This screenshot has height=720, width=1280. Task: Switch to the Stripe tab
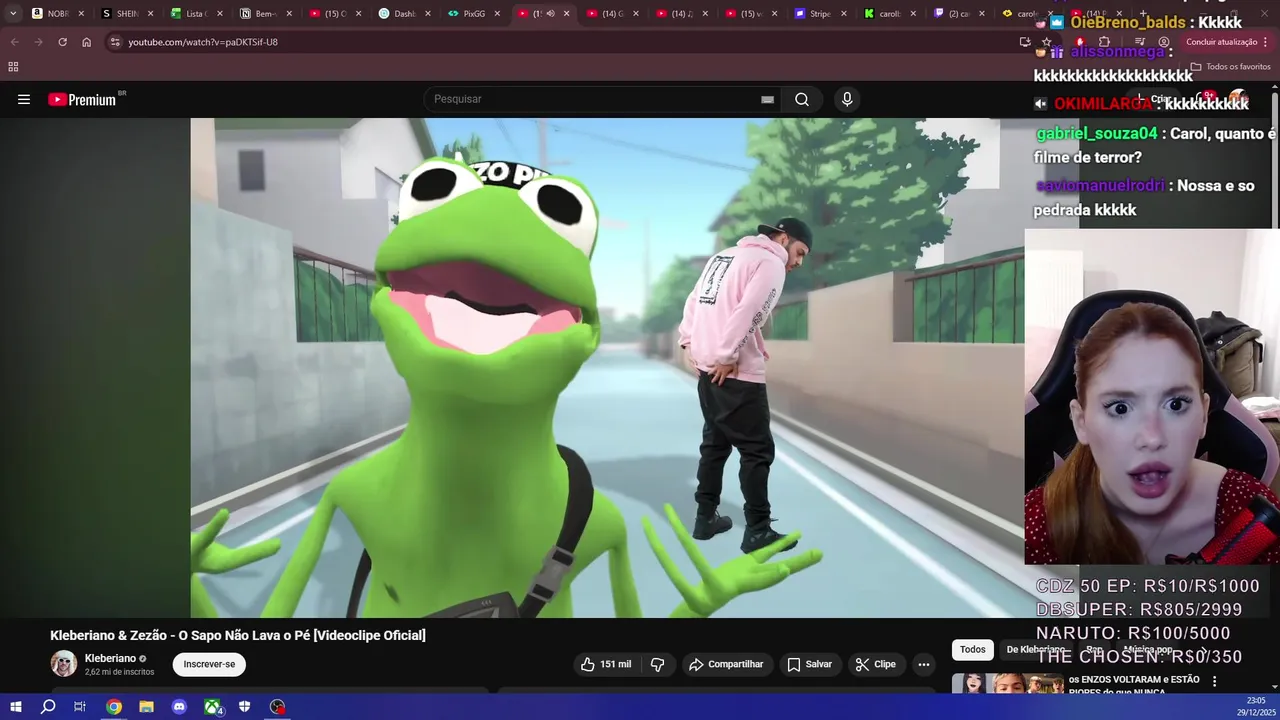[x=813, y=14]
